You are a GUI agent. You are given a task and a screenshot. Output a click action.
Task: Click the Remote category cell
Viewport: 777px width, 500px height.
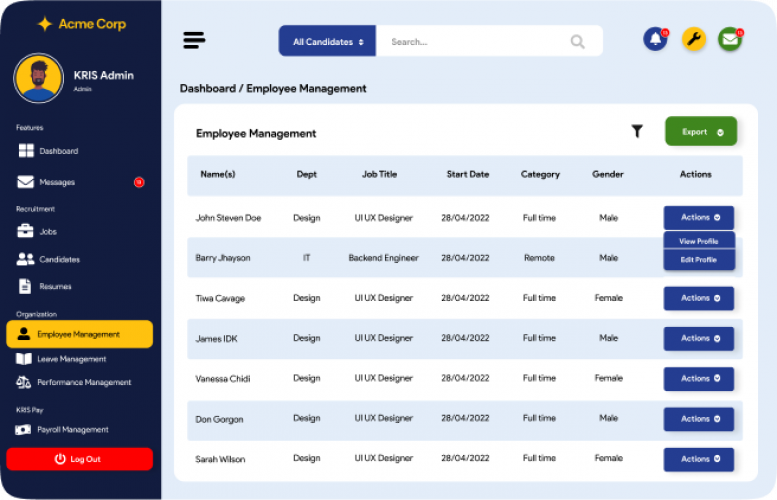click(539, 258)
